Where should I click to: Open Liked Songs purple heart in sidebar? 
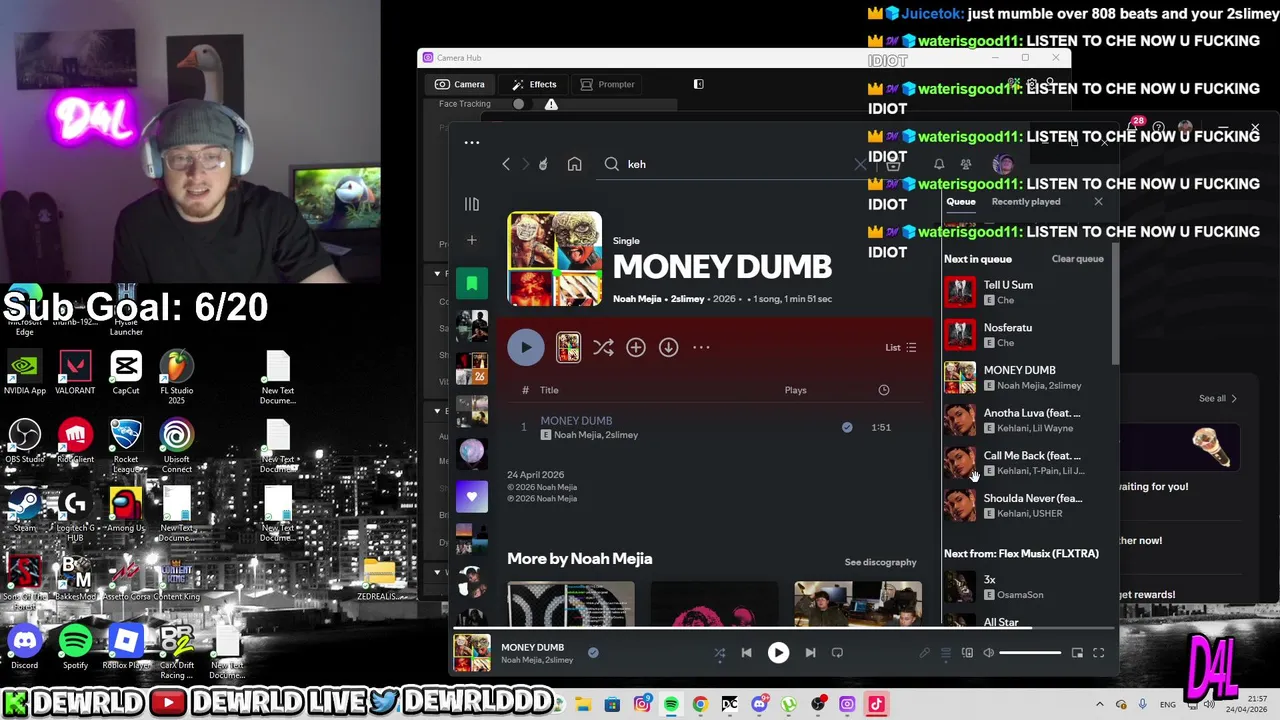pos(472,496)
